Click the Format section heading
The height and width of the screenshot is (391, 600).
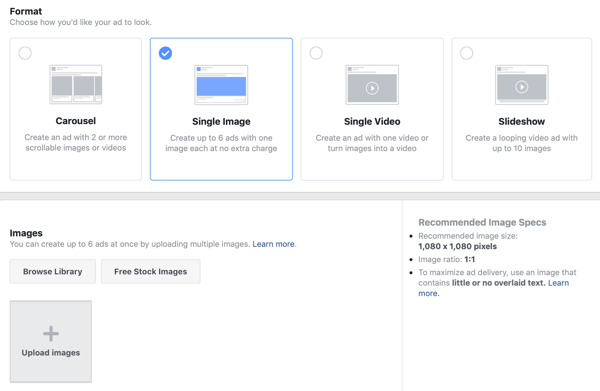tap(26, 11)
